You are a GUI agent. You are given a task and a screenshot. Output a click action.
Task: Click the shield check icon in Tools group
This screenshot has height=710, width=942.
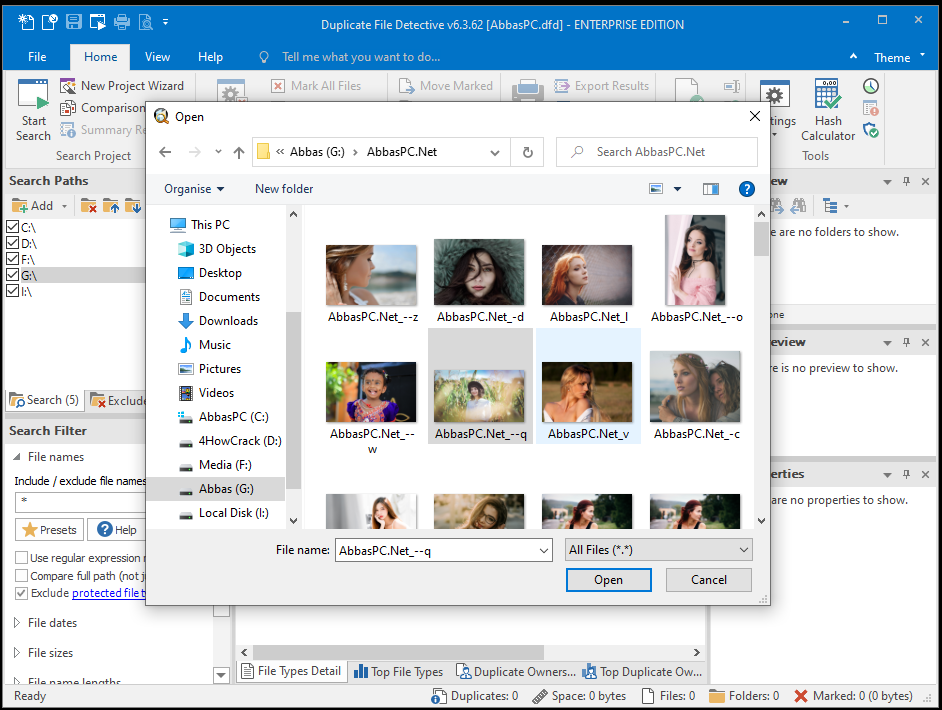coord(871,130)
